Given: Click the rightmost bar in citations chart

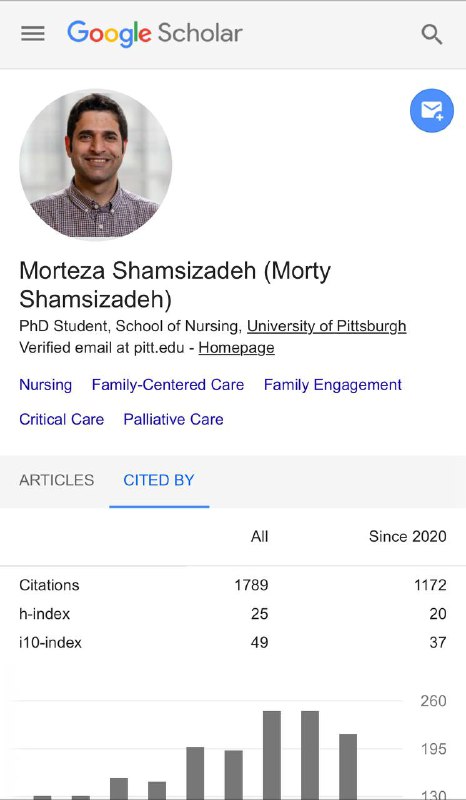Looking at the screenshot, I should click(x=348, y=766).
